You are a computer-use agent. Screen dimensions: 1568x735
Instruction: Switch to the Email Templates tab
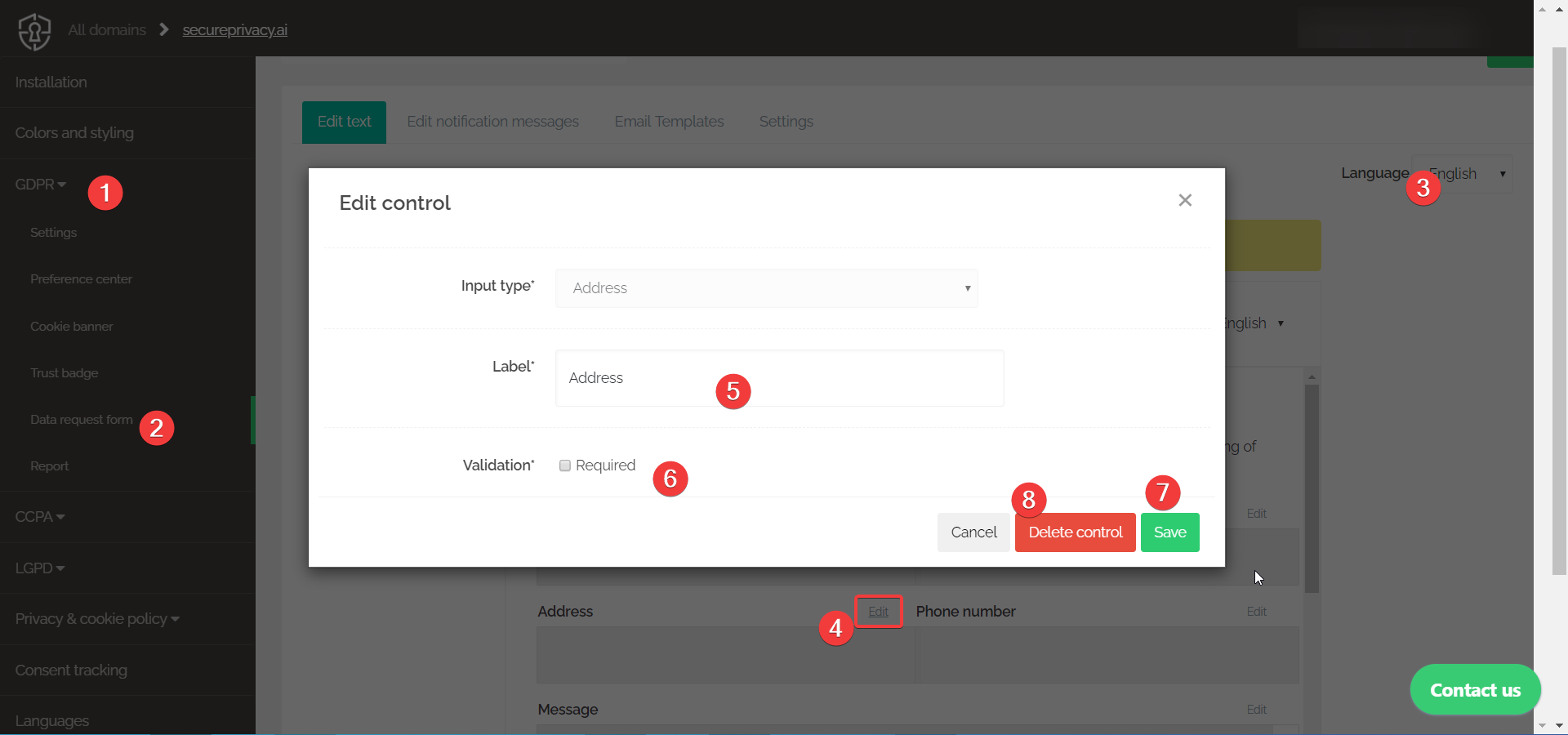click(x=669, y=121)
